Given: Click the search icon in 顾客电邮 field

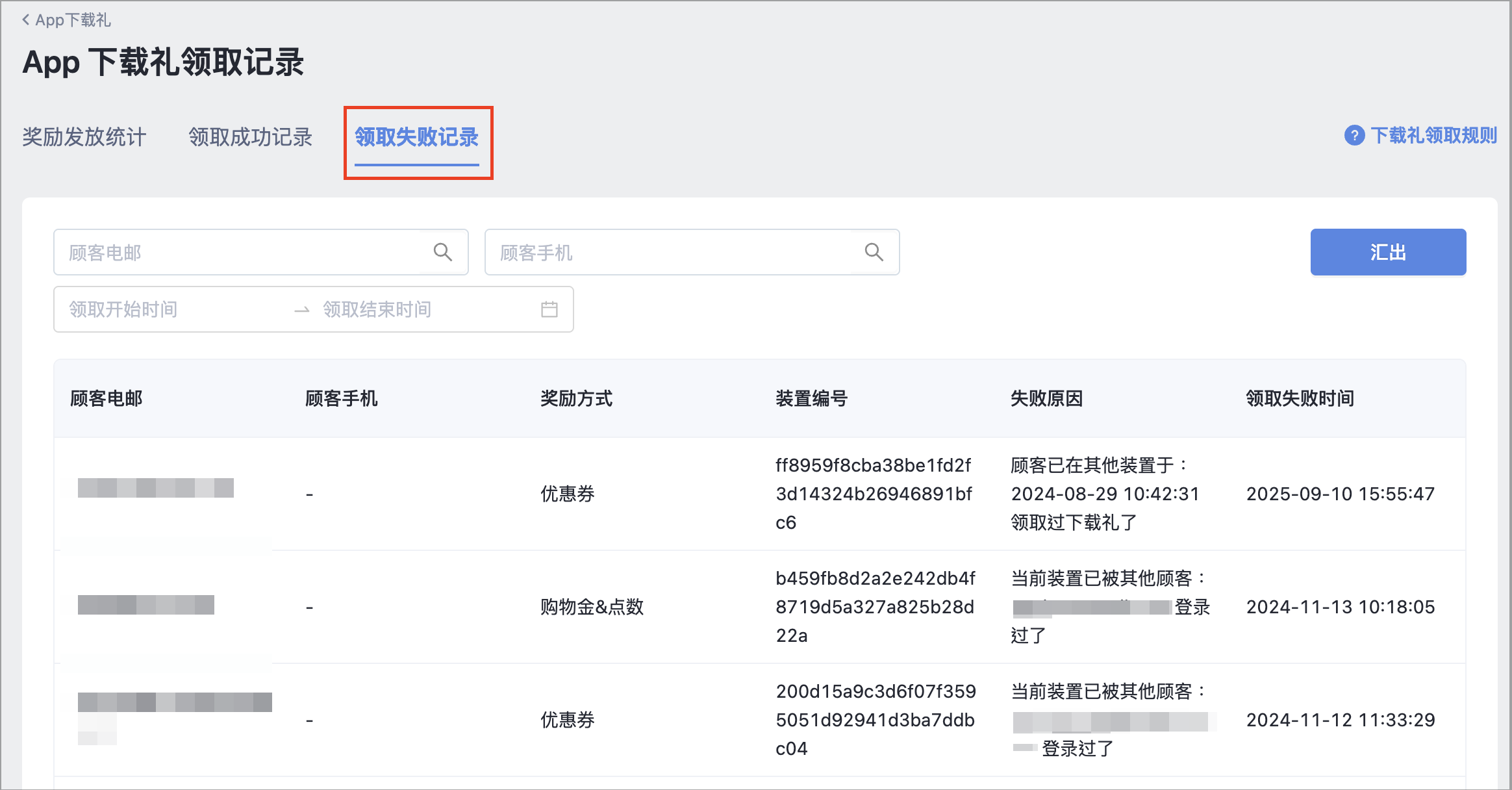Looking at the screenshot, I should 443,252.
